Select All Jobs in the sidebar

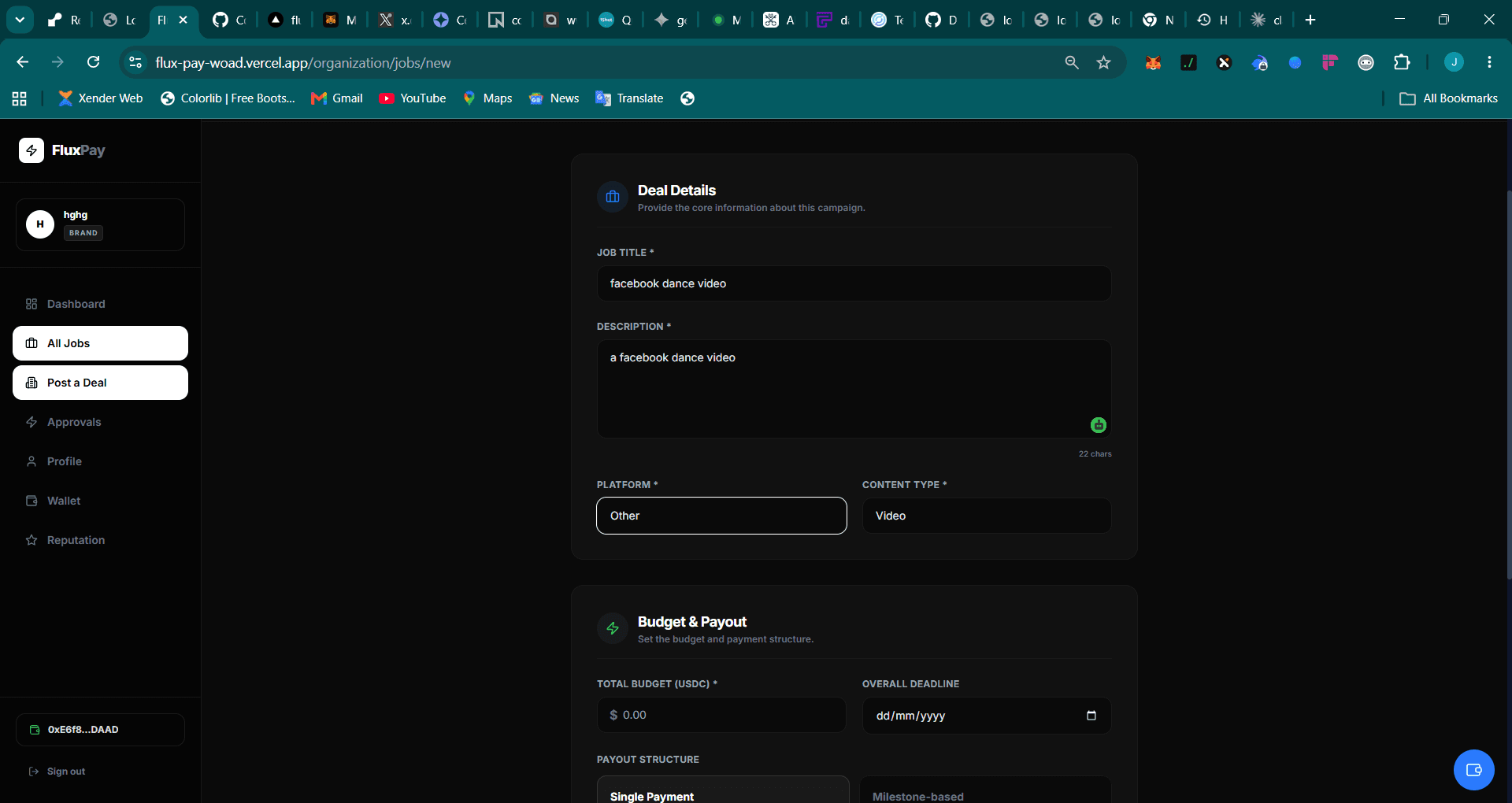click(100, 343)
